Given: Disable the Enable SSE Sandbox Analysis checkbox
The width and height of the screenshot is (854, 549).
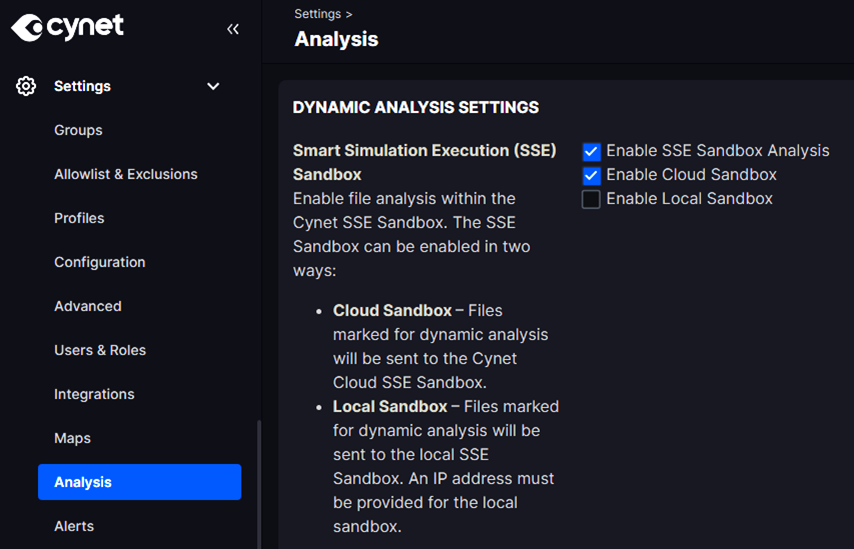Looking at the screenshot, I should 591,152.
